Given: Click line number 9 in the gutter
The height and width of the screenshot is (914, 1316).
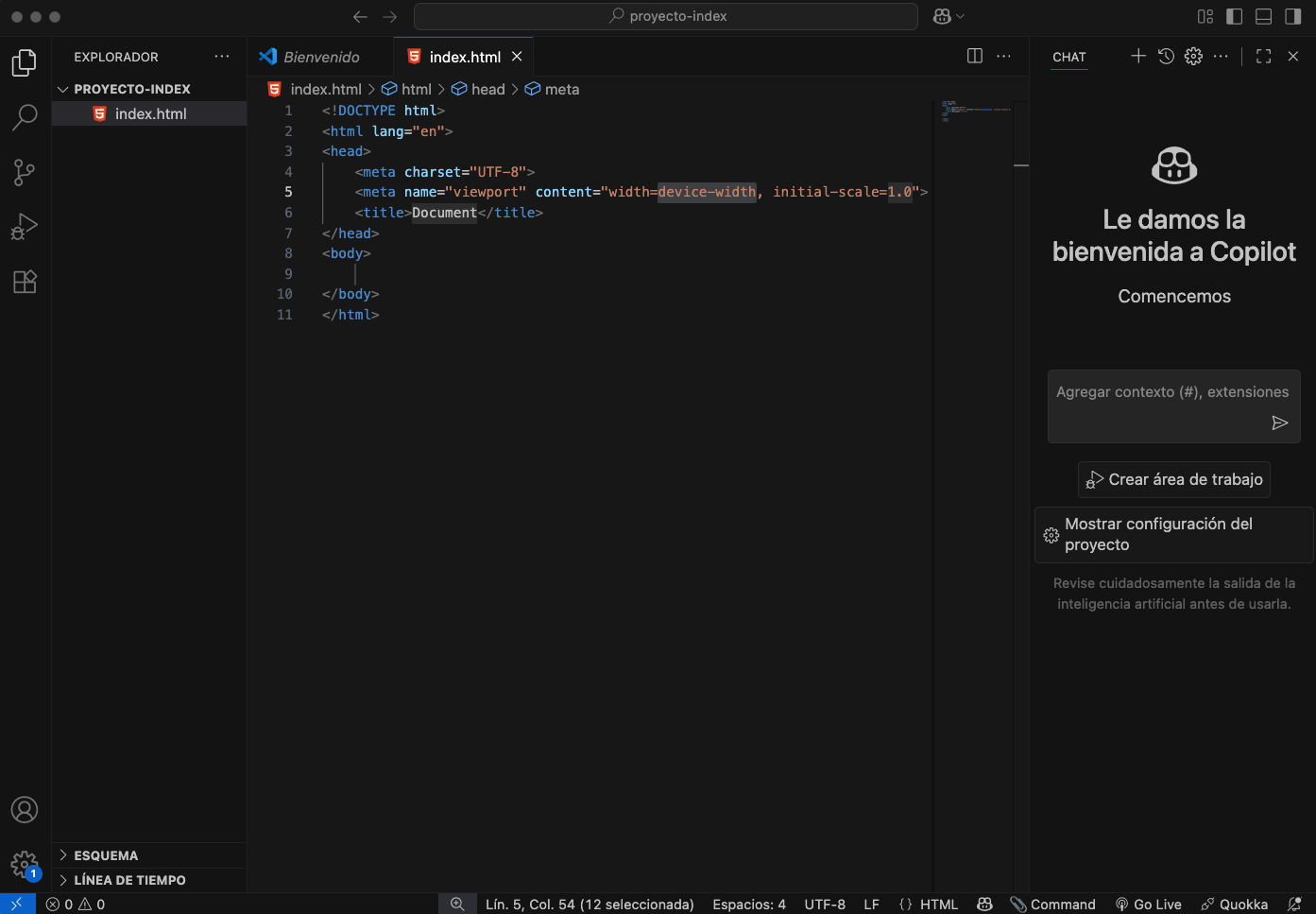Looking at the screenshot, I should tap(288, 274).
